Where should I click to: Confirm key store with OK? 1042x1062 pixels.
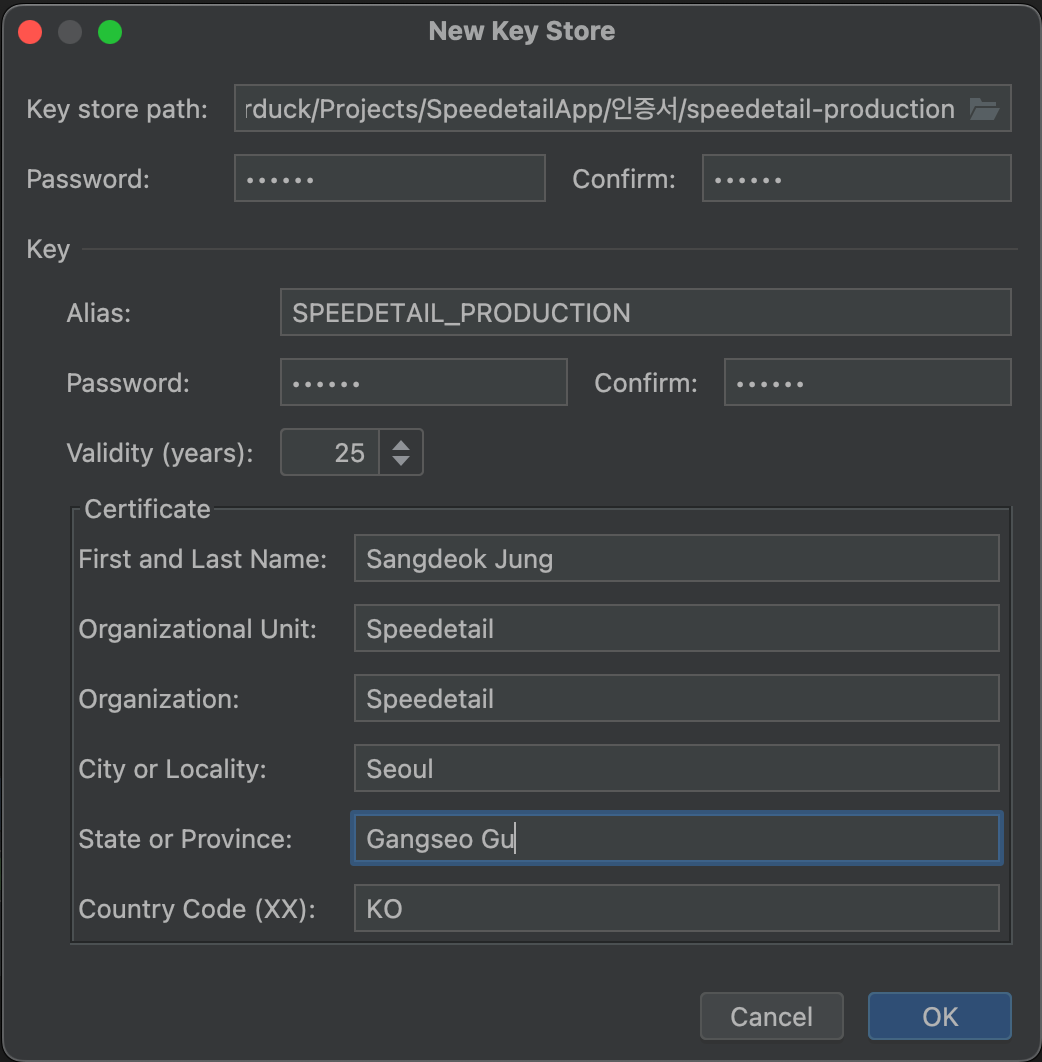pos(940,1016)
